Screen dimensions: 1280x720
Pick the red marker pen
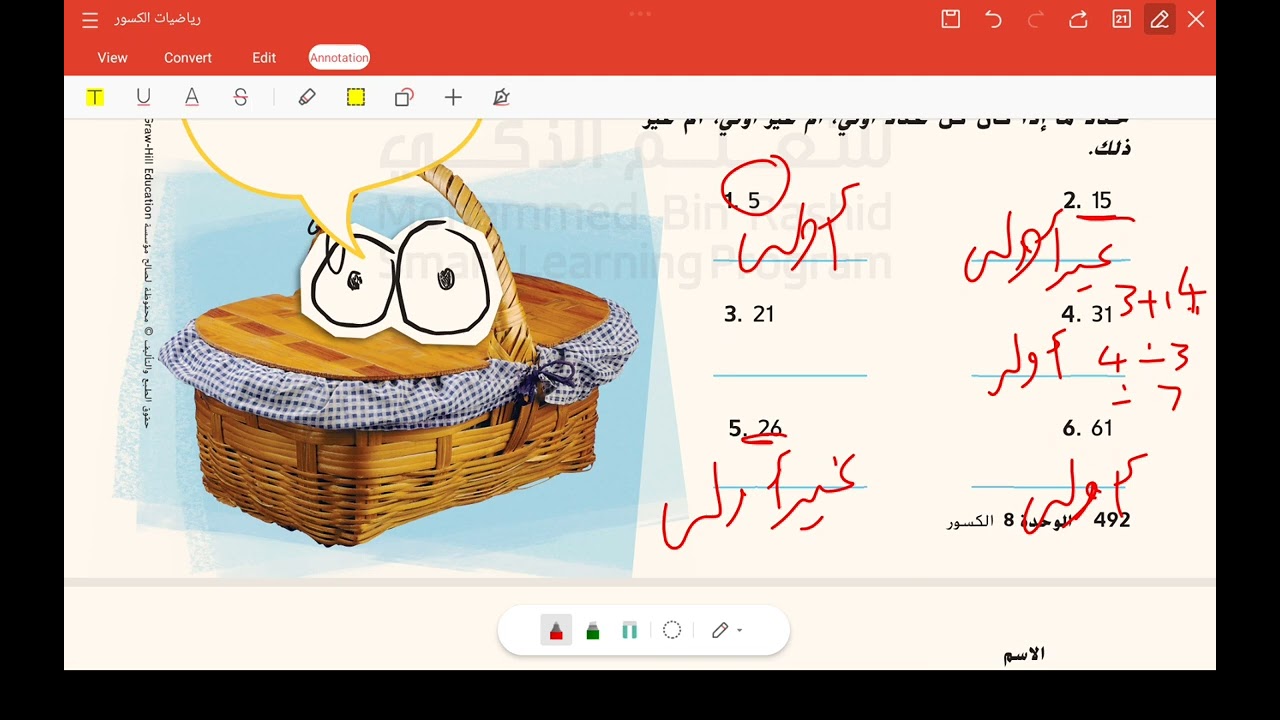click(x=556, y=630)
